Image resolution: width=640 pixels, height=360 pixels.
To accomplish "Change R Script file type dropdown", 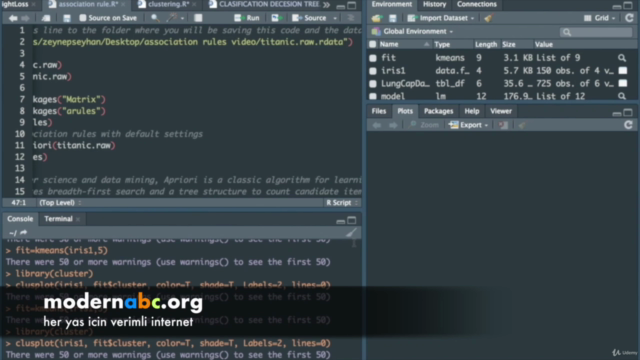I will pos(342,202).
